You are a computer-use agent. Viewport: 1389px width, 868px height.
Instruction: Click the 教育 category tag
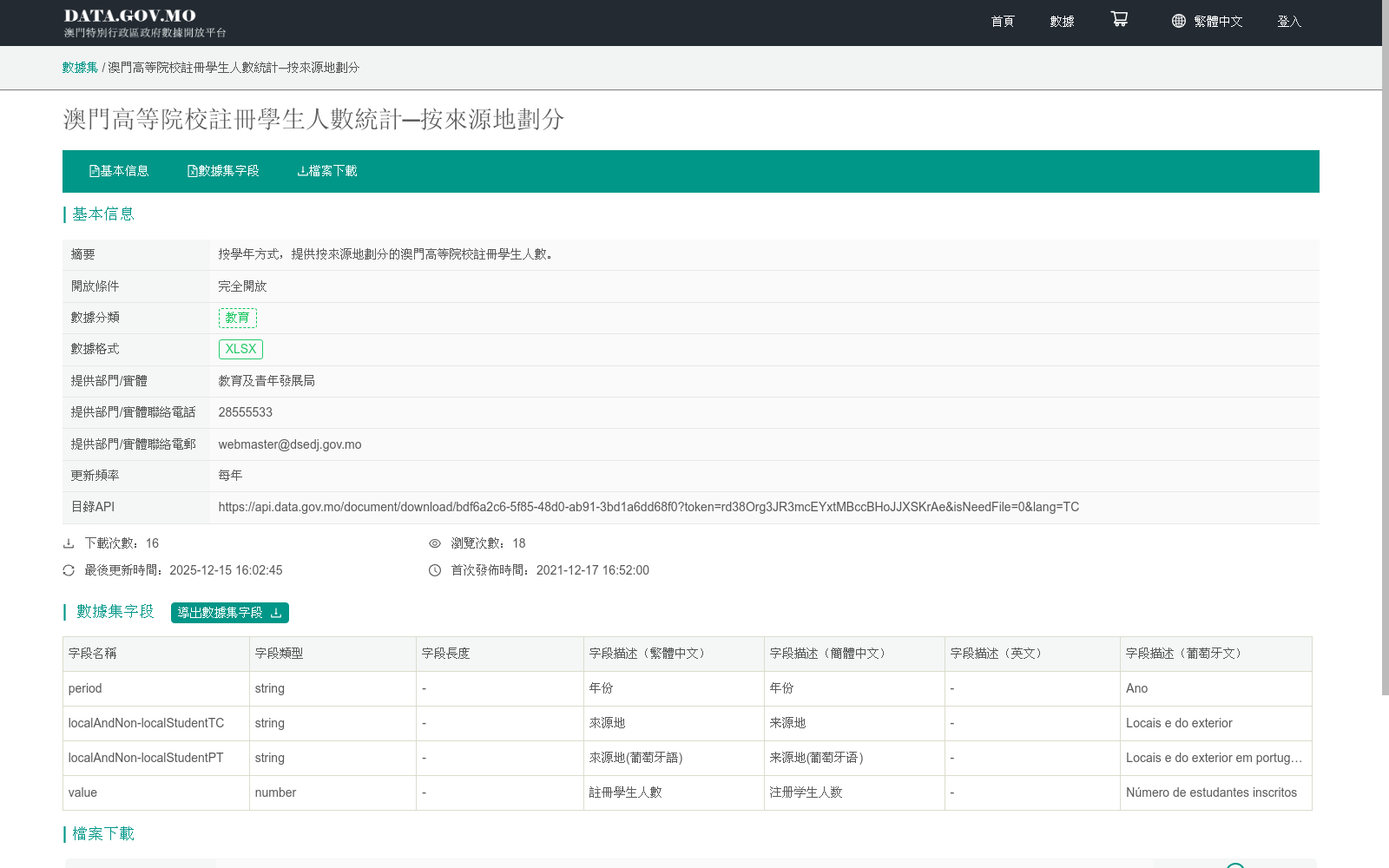[x=237, y=318]
